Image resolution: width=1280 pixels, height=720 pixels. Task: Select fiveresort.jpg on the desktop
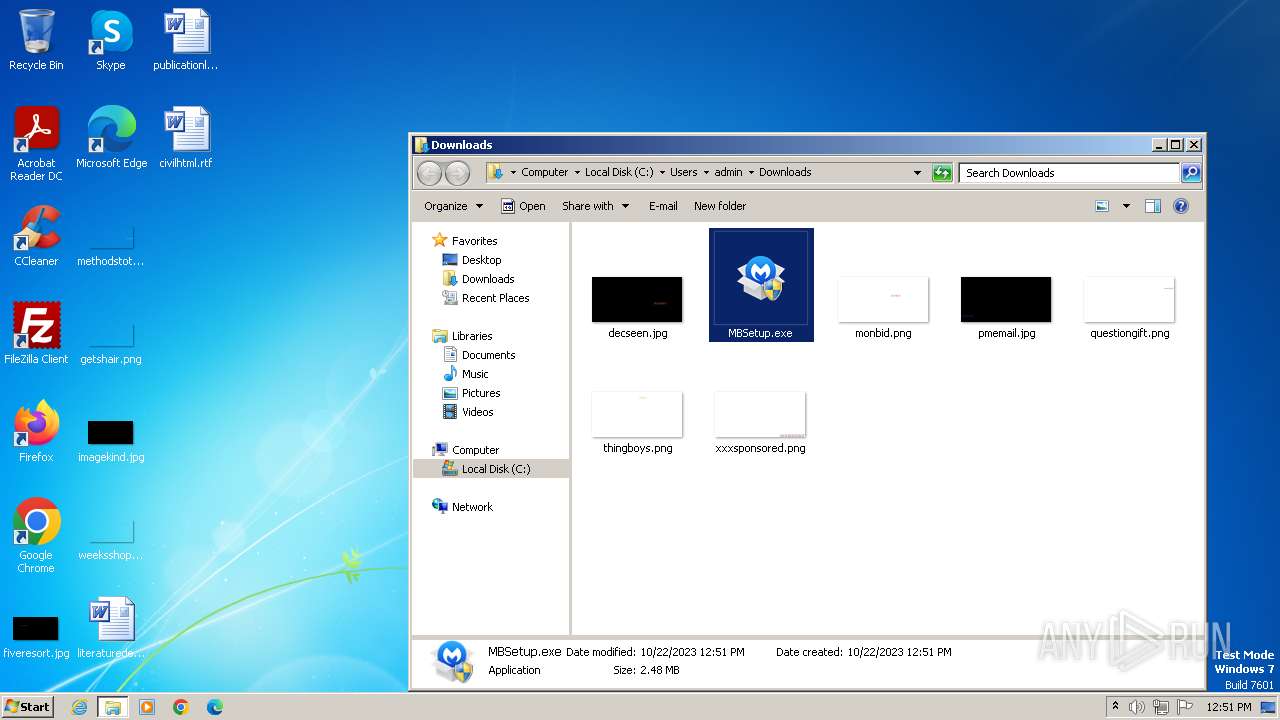pyautogui.click(x=36, y=637)
